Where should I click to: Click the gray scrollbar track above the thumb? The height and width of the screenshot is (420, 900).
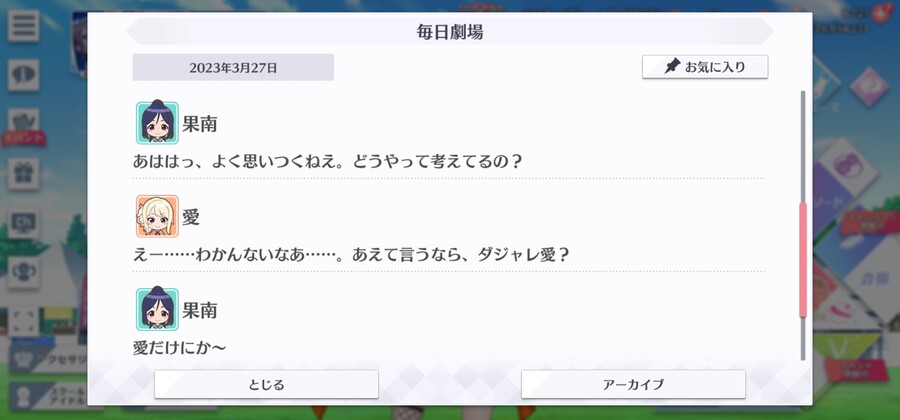[803, 146]
